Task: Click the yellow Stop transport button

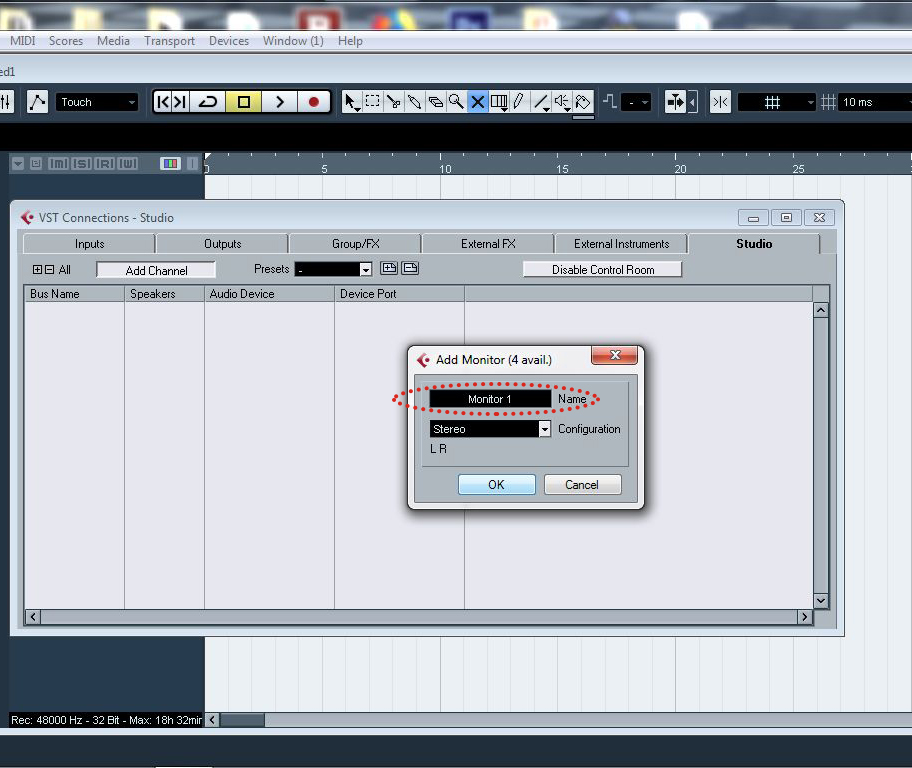Action: coord(244,102)
